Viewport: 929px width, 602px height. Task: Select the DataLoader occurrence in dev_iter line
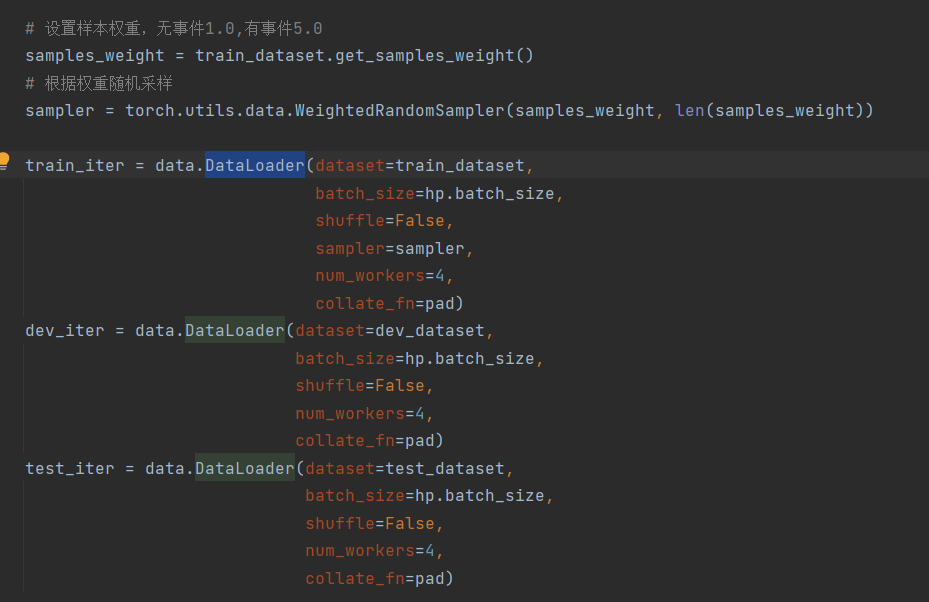click(234, 330)
